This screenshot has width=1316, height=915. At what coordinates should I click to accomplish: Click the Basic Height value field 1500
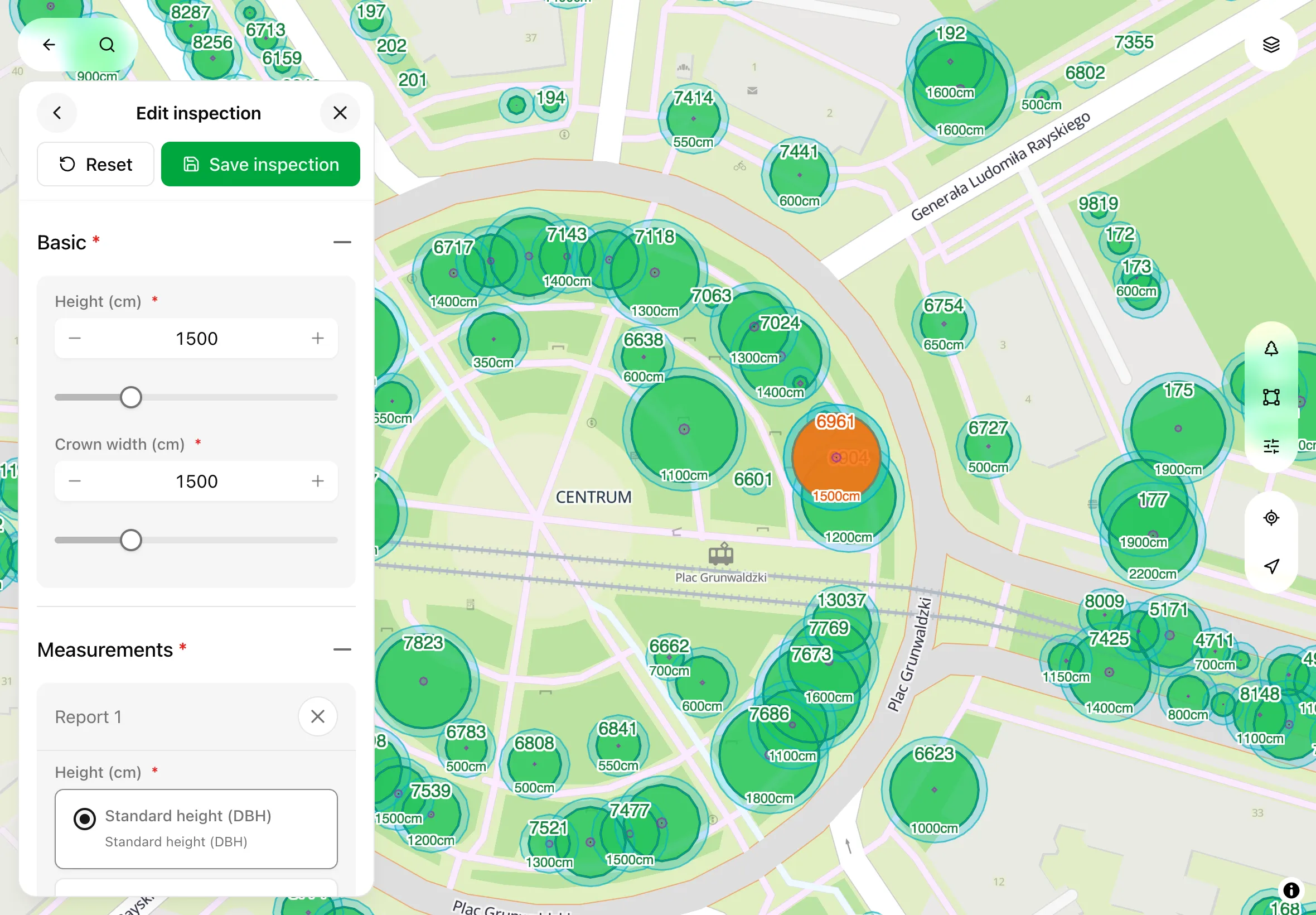pos(196,338)
